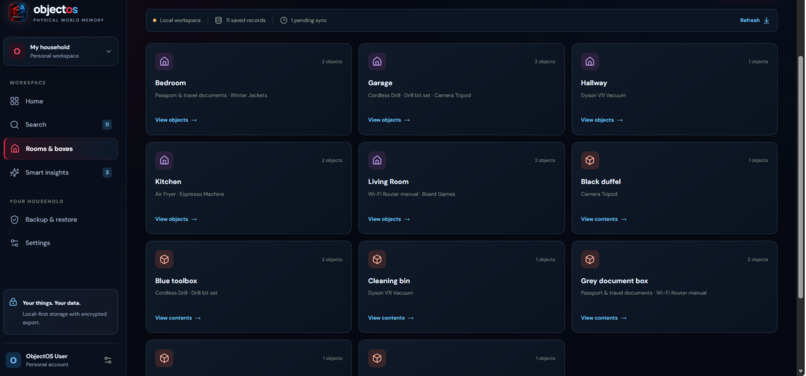The width and height of the screenshot is (806, 376).
Task: Click the Backup & restore shield icon
Action: [14, 220]
